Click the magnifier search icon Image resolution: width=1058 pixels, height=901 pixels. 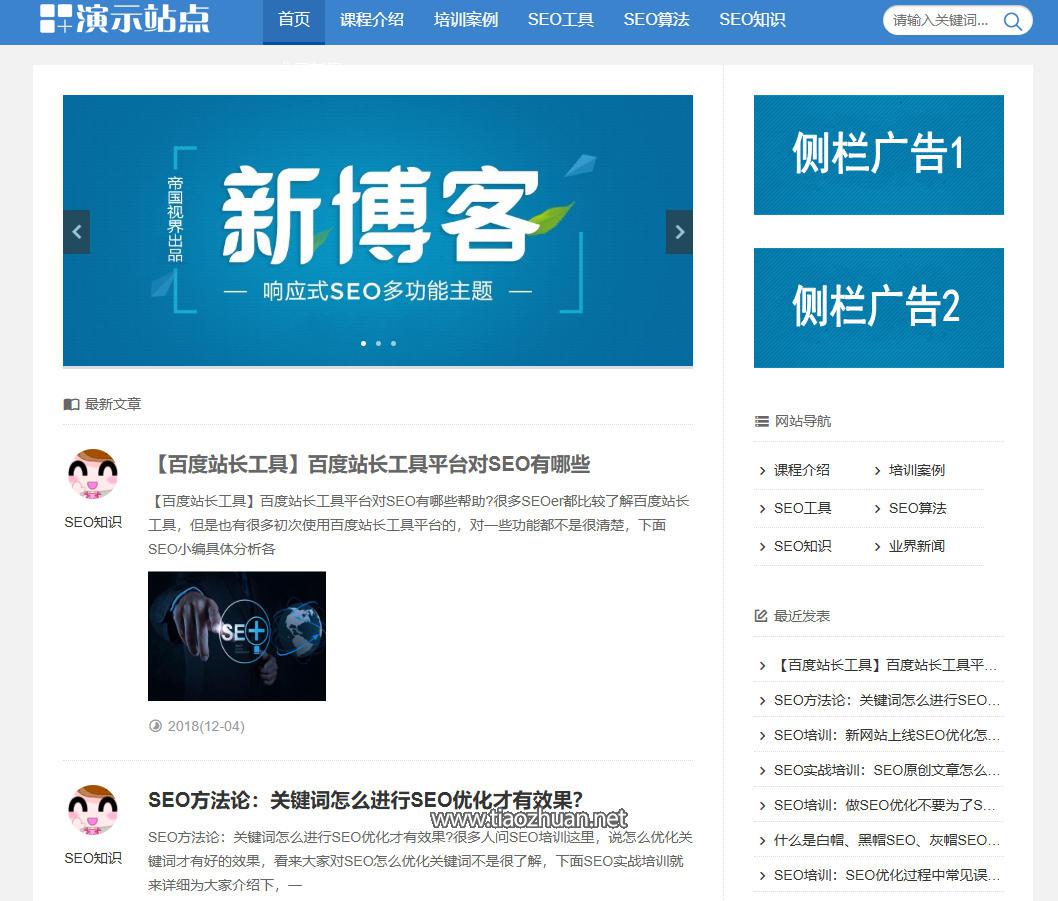coord(1013,20)
